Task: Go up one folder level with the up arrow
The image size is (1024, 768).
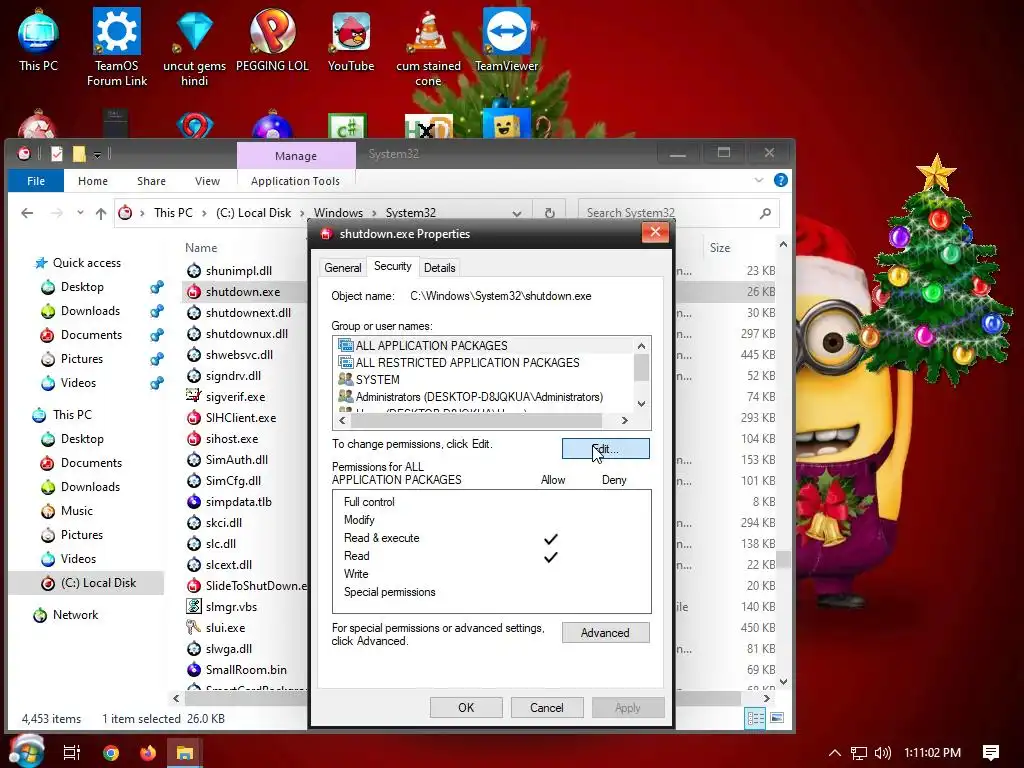Action: (101, 213)
